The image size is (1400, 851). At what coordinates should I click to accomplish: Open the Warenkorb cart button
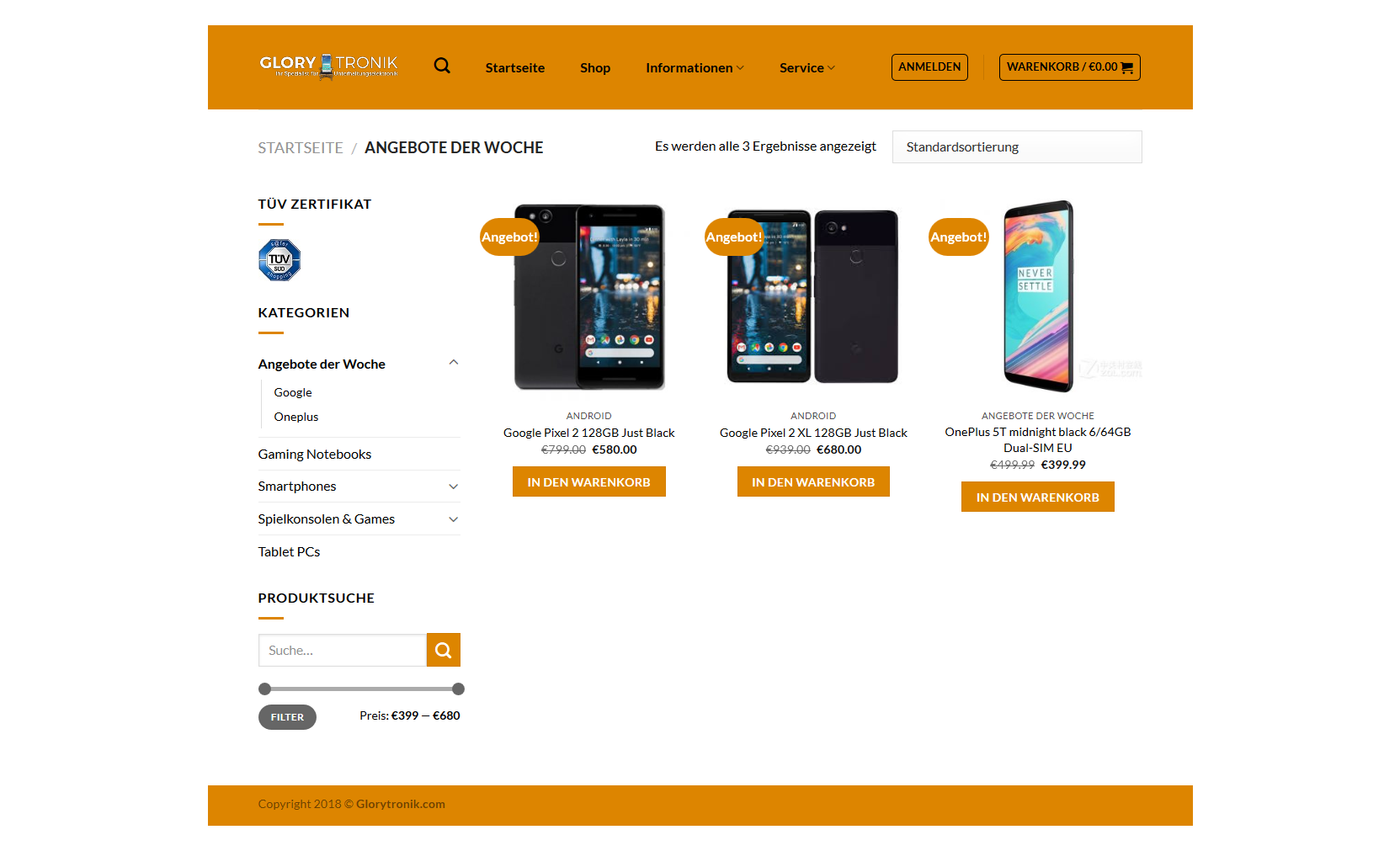tap(1069, 67)
